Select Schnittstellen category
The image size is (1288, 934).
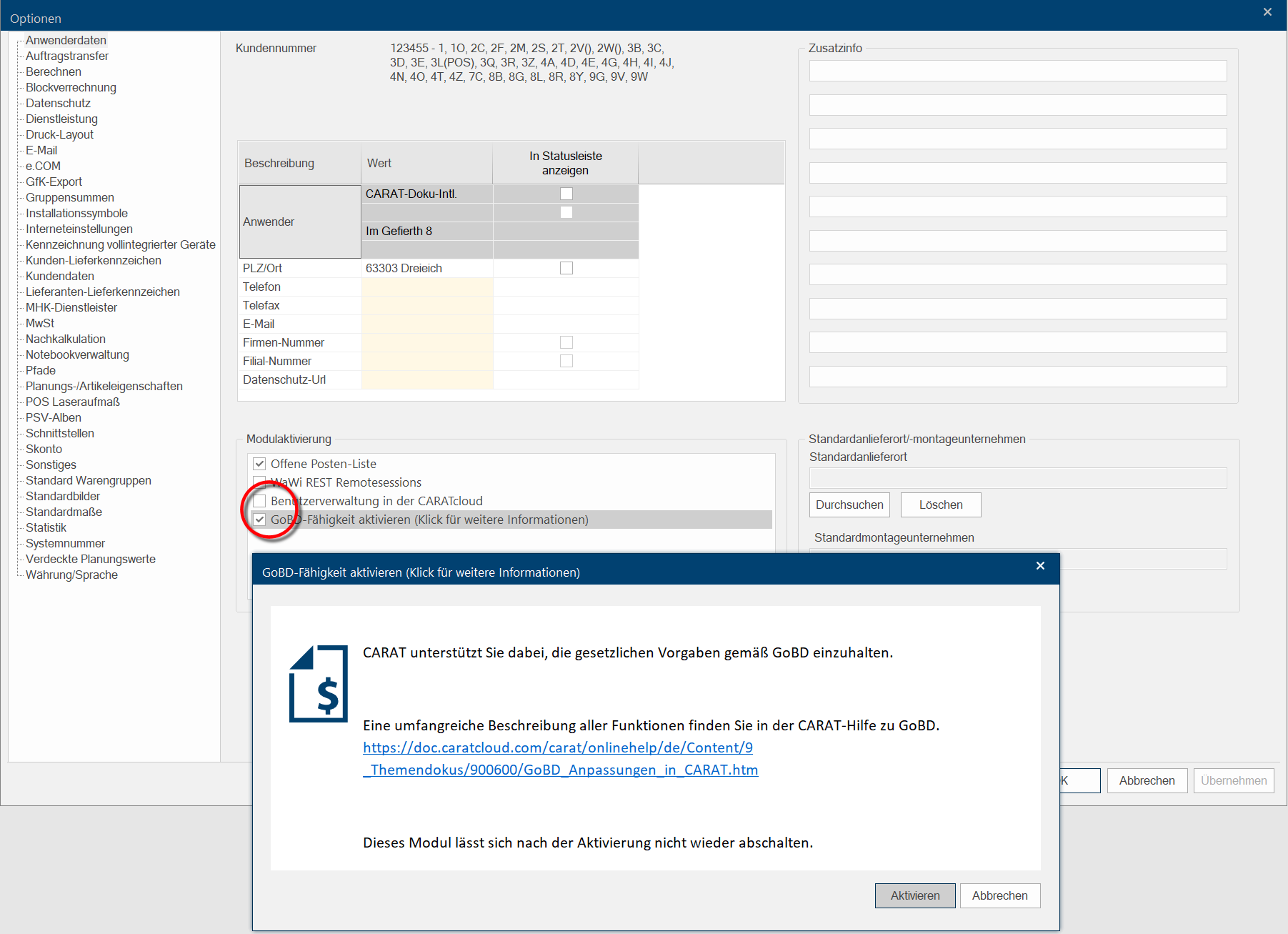[60, 433]
